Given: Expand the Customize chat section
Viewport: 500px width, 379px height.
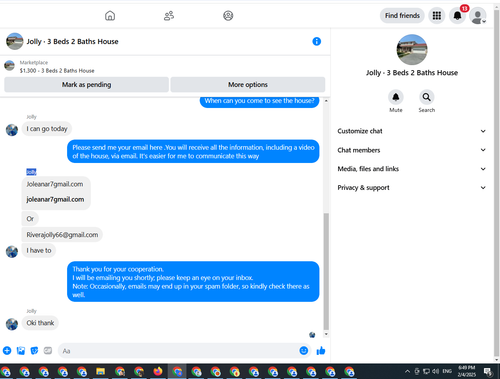Looking at the screenshot, I should (412, 131).
